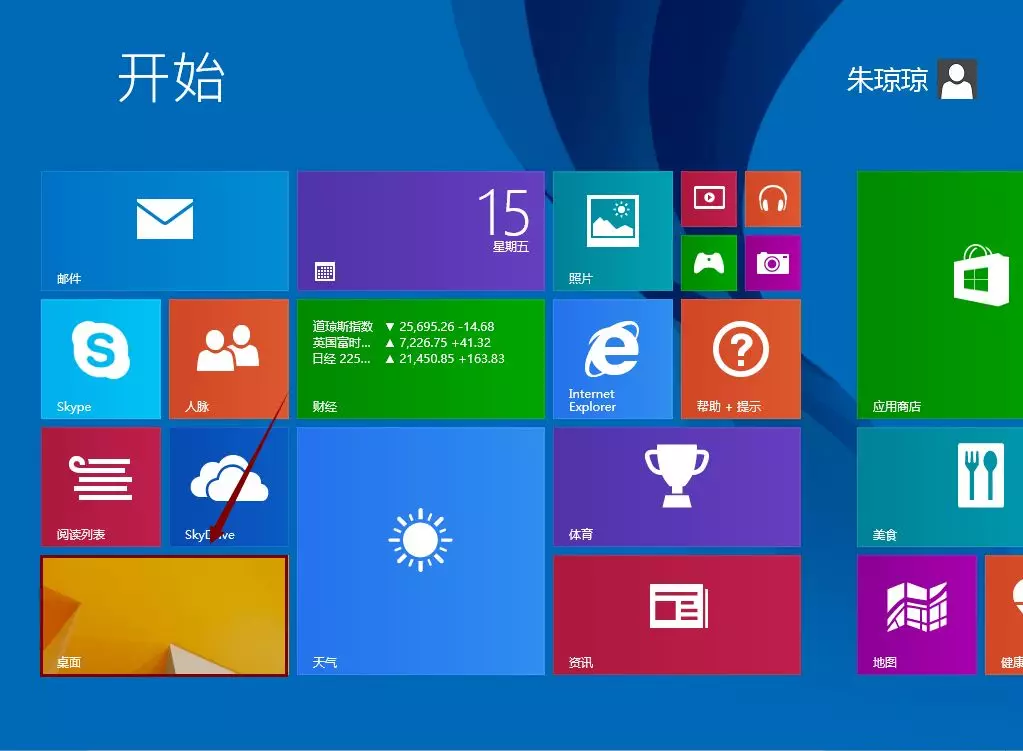This screenshot has height=751, width=1023.
Task: Click the user name 朱琼琼
Action: [887, 80]
